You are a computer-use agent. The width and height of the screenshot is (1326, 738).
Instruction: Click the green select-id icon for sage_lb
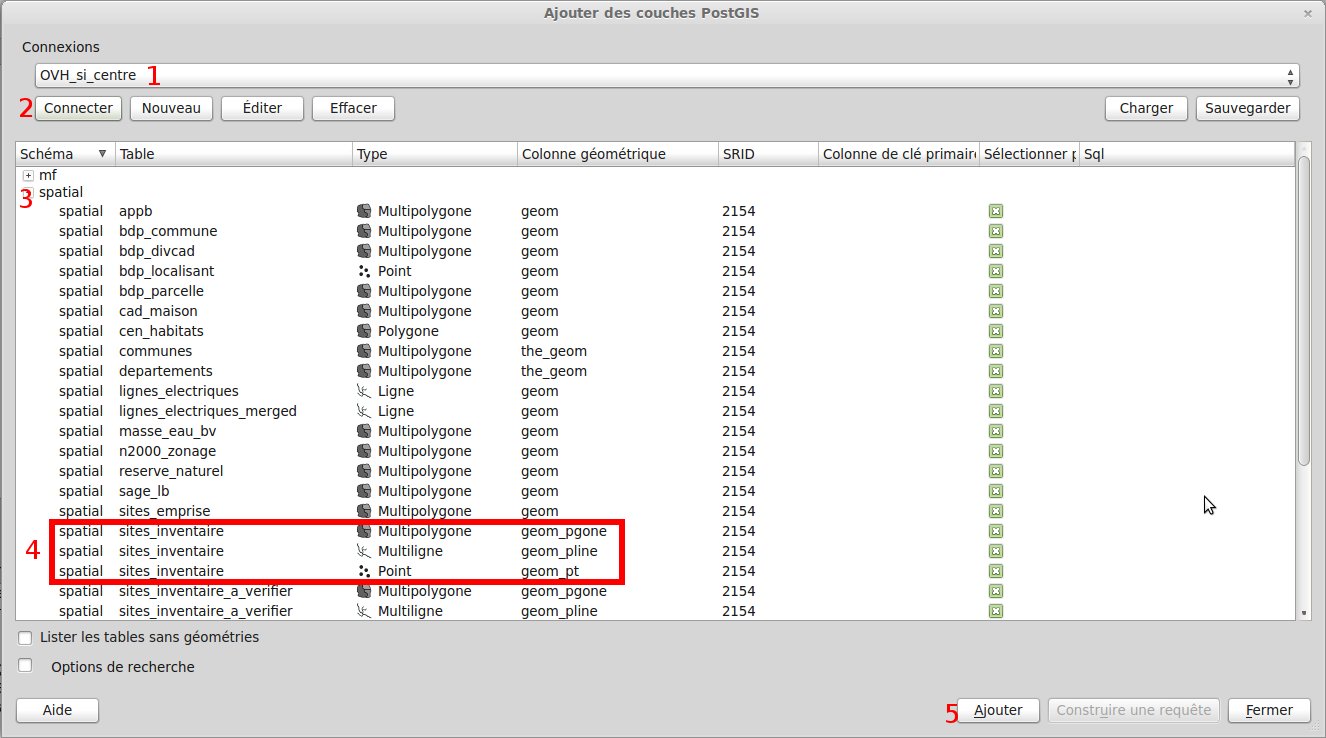click(995, 491)
